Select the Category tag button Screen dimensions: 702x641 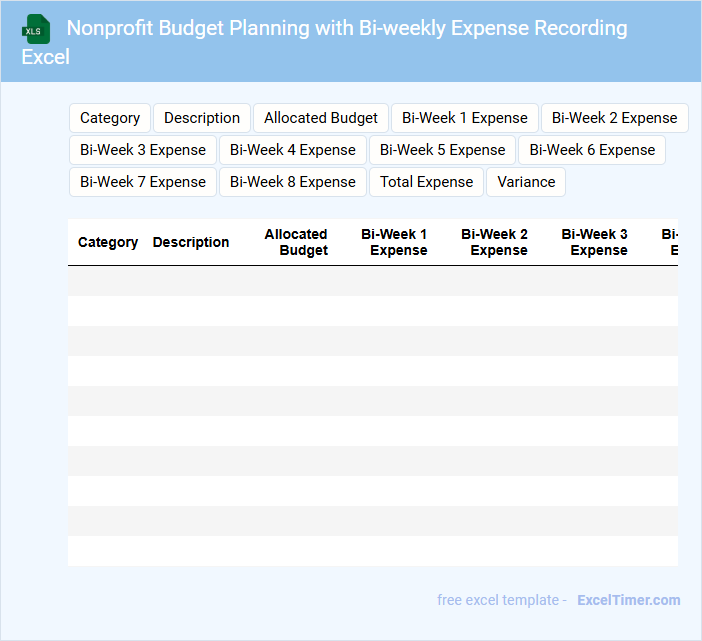click(110, 118)
